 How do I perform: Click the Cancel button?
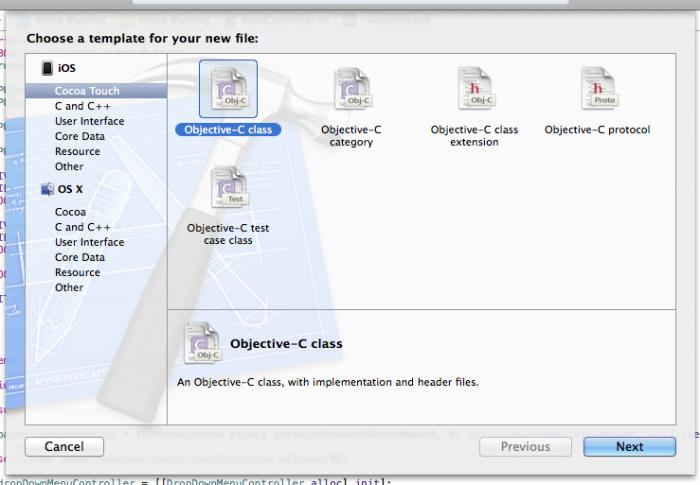tap(64, 447)
